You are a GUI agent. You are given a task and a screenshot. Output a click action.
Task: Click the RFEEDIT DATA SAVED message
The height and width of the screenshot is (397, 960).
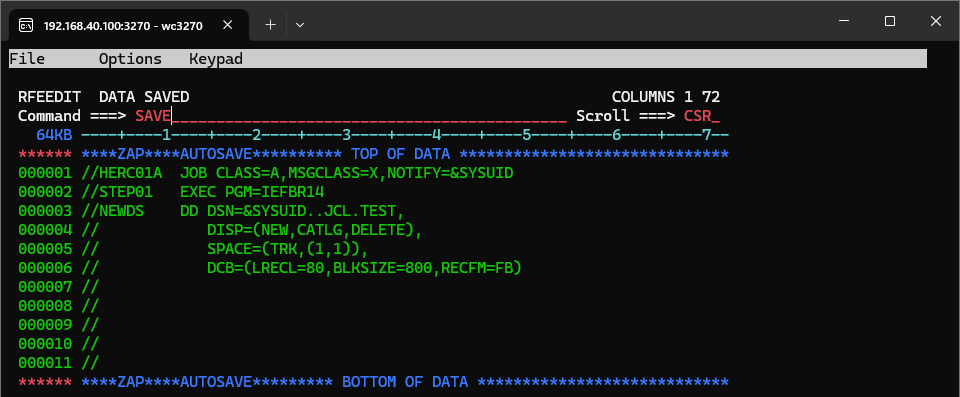pyautogui.click(x=103, y=97)
